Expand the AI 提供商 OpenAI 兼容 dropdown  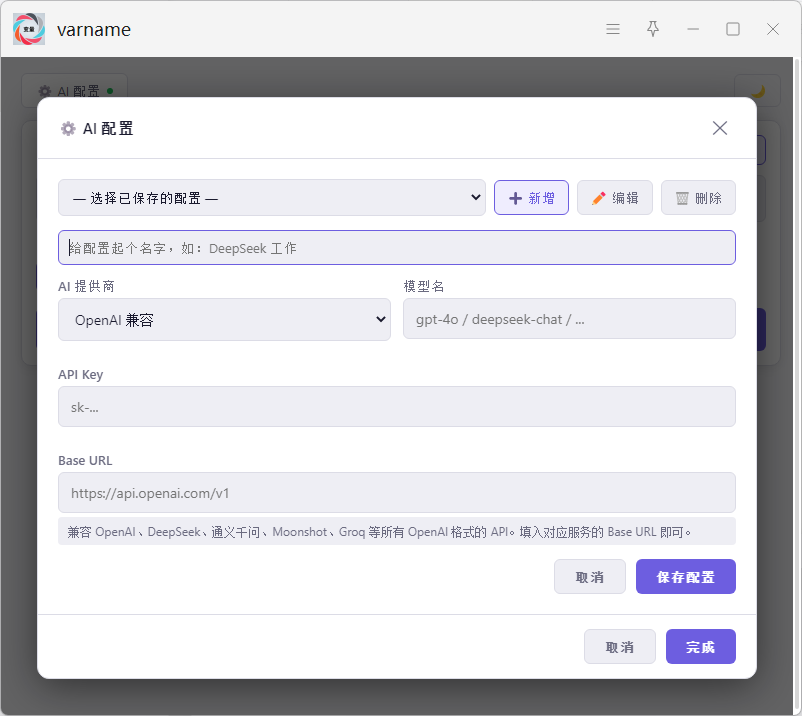(225, 320)
